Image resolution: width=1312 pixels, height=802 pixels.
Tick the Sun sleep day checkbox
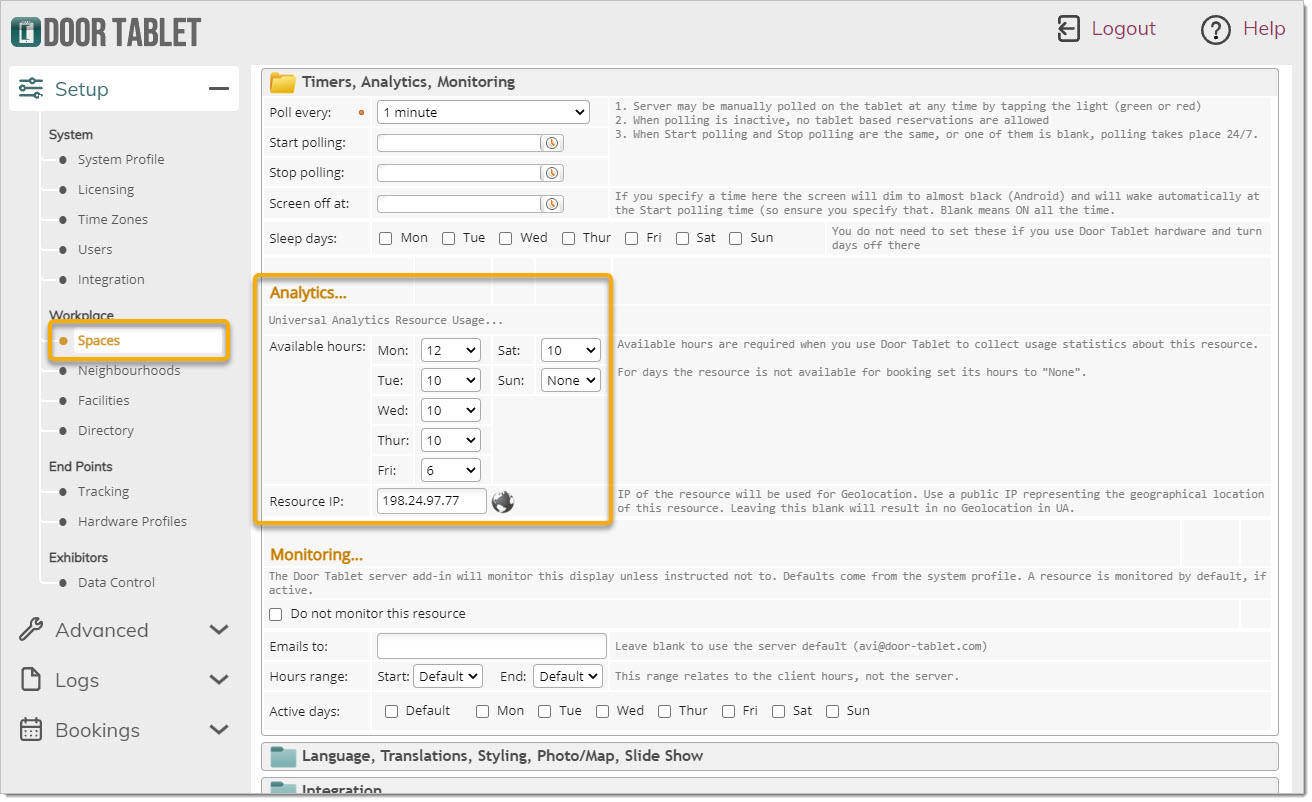[x=736, y=238]
